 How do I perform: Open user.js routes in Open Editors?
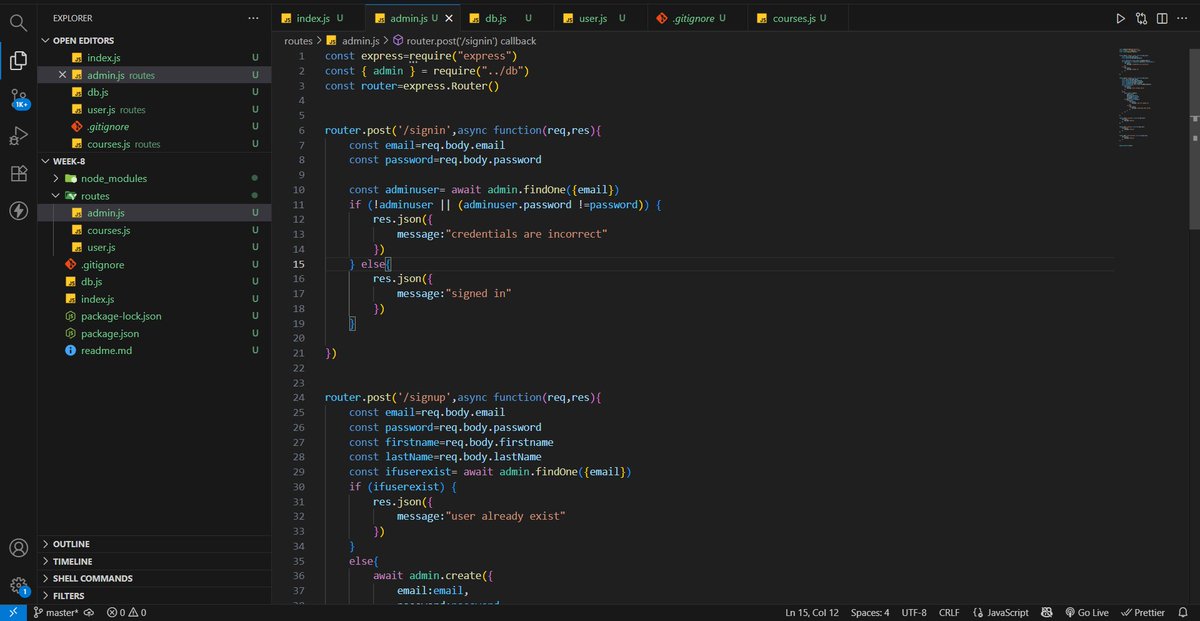[x=154, y=109]
